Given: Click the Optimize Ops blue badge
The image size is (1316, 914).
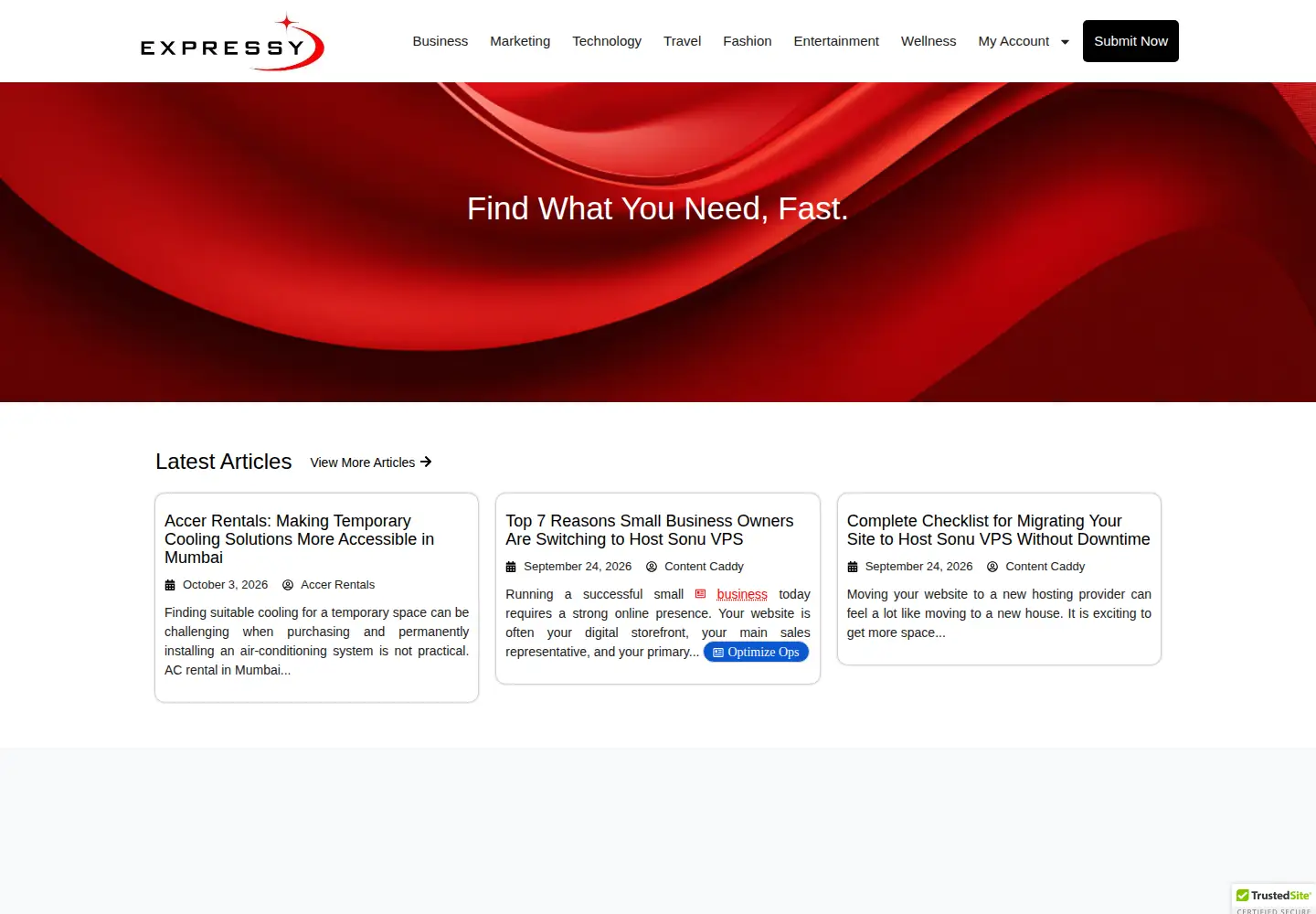Looking at the screenshot, I should click(756, 652).
